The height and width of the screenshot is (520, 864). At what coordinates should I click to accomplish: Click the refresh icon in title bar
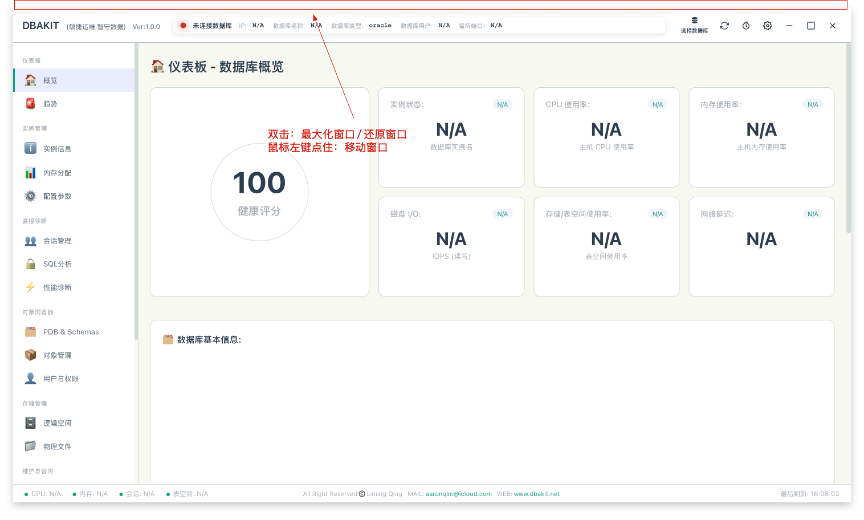[x=725, y=25]
